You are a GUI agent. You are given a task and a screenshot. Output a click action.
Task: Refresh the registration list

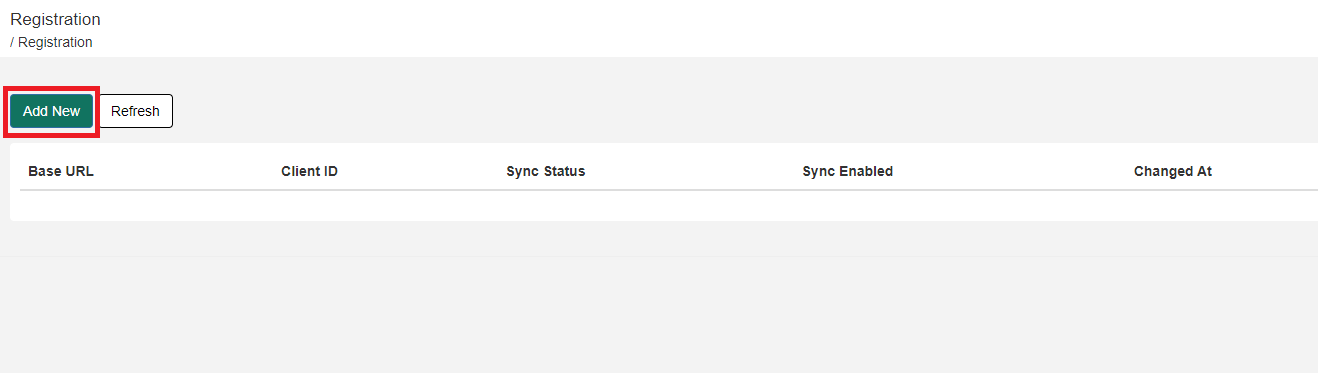pos(135,111)
